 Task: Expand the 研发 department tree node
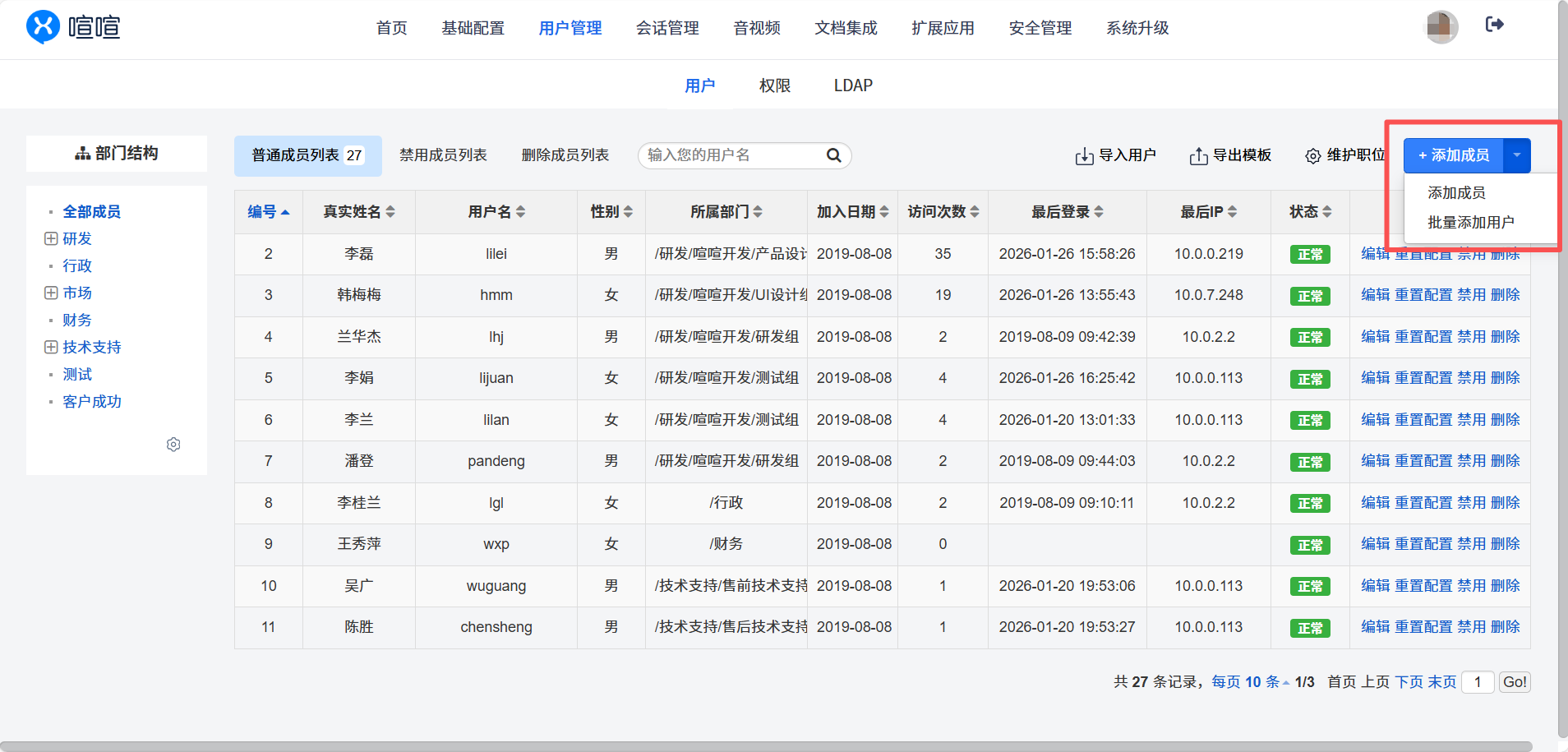[51, 239]
